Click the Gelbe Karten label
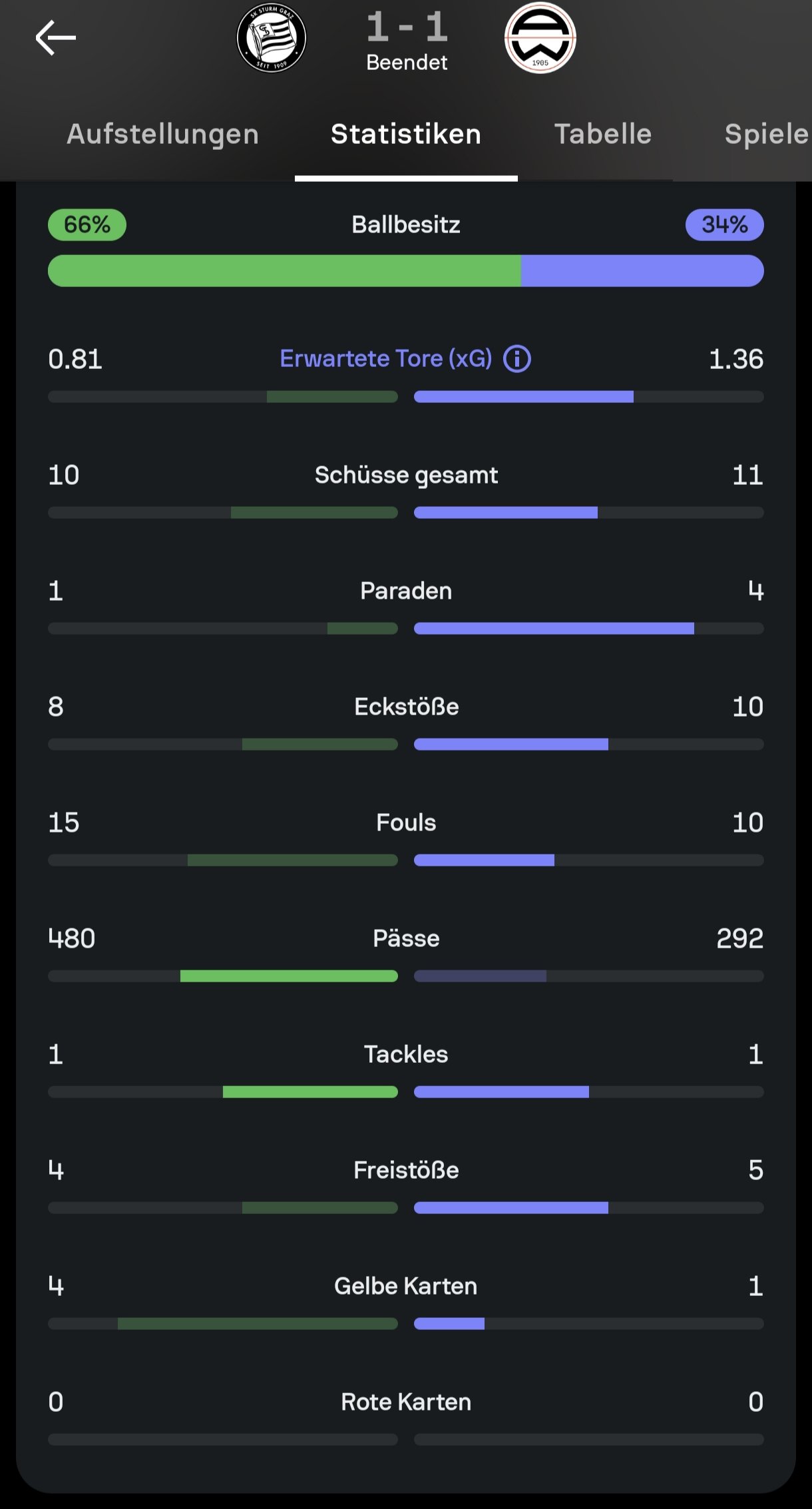This screenshot has height=1509, width=812. coord(406,1286)
